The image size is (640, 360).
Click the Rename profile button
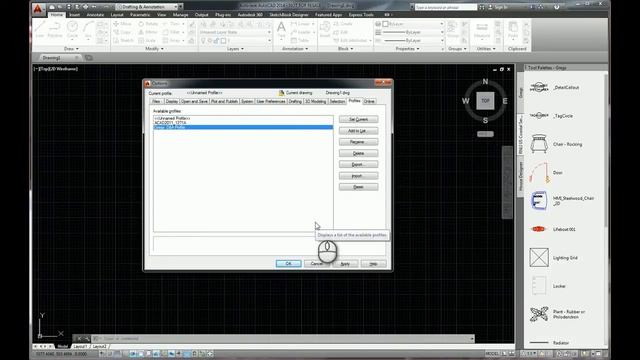pyautogui.click(x=358, y=142)
